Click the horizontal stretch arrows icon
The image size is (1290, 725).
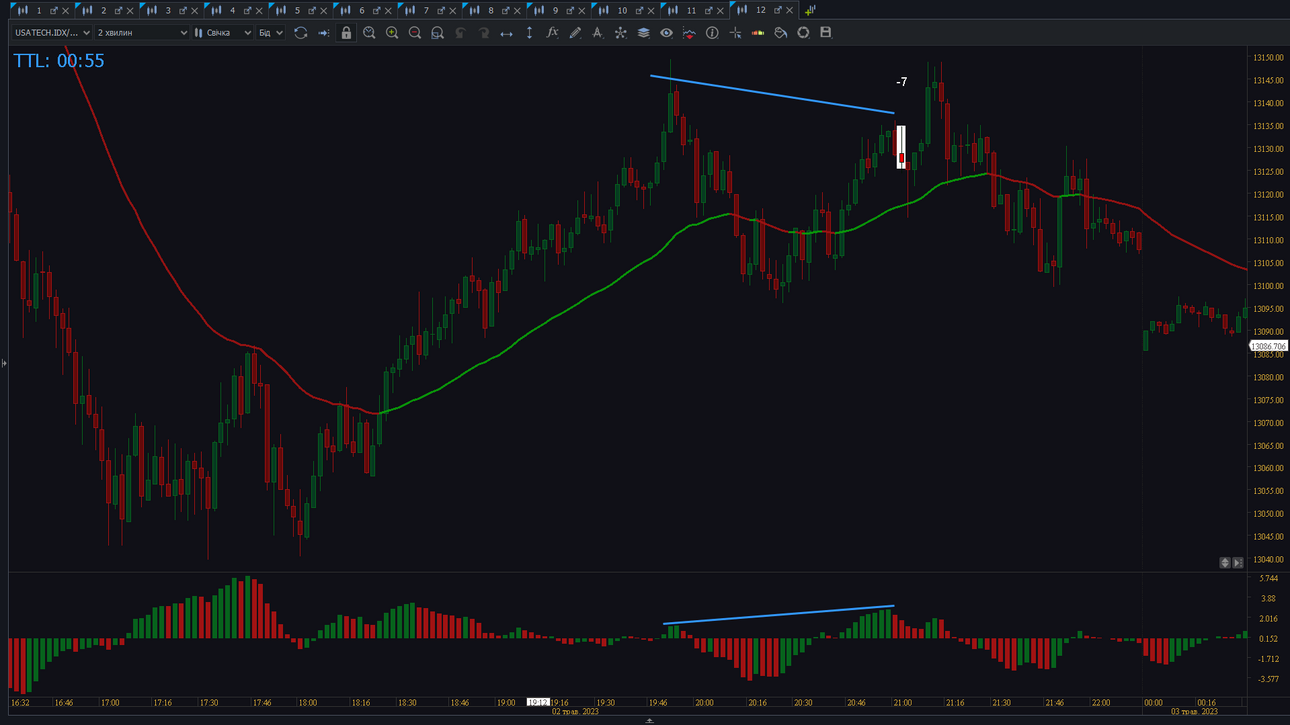(x=506, y=33)
